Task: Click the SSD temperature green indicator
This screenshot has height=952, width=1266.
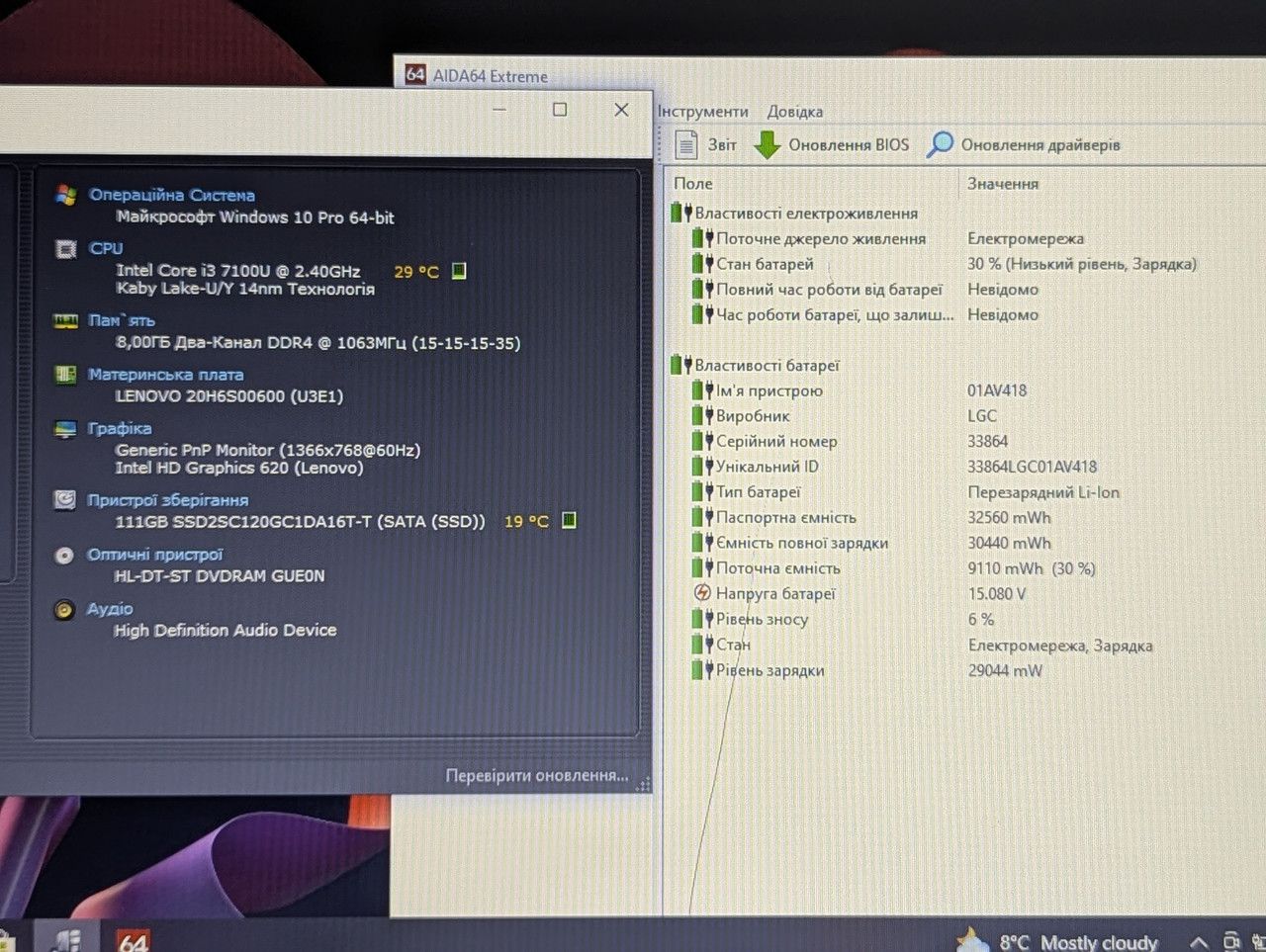Action: tap(569, 520)
